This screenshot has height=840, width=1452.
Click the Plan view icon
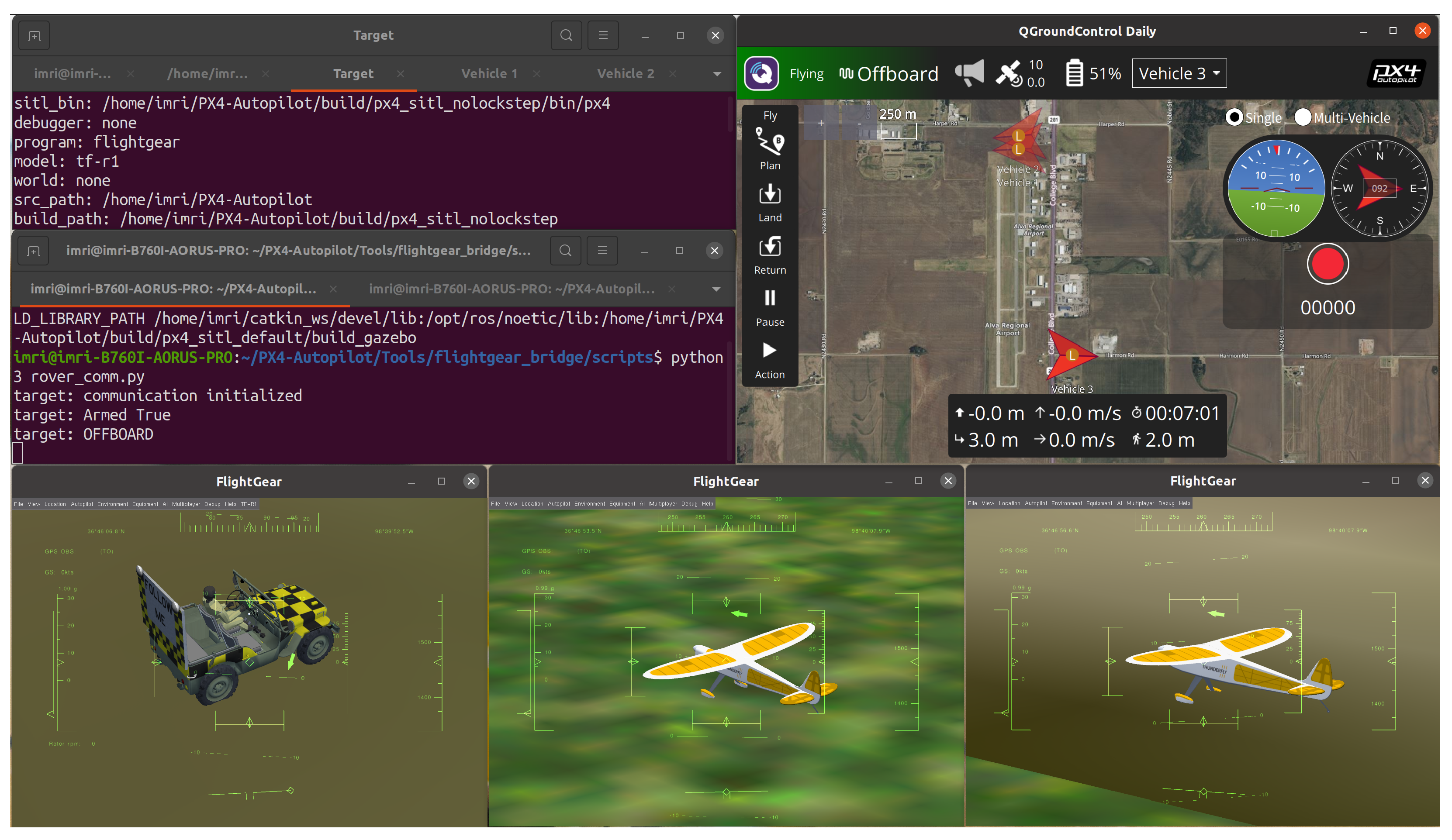click(770, 141)
